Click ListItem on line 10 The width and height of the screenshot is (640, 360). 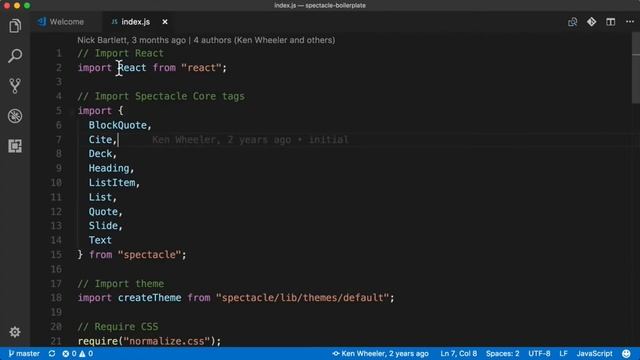coord(112,183)
